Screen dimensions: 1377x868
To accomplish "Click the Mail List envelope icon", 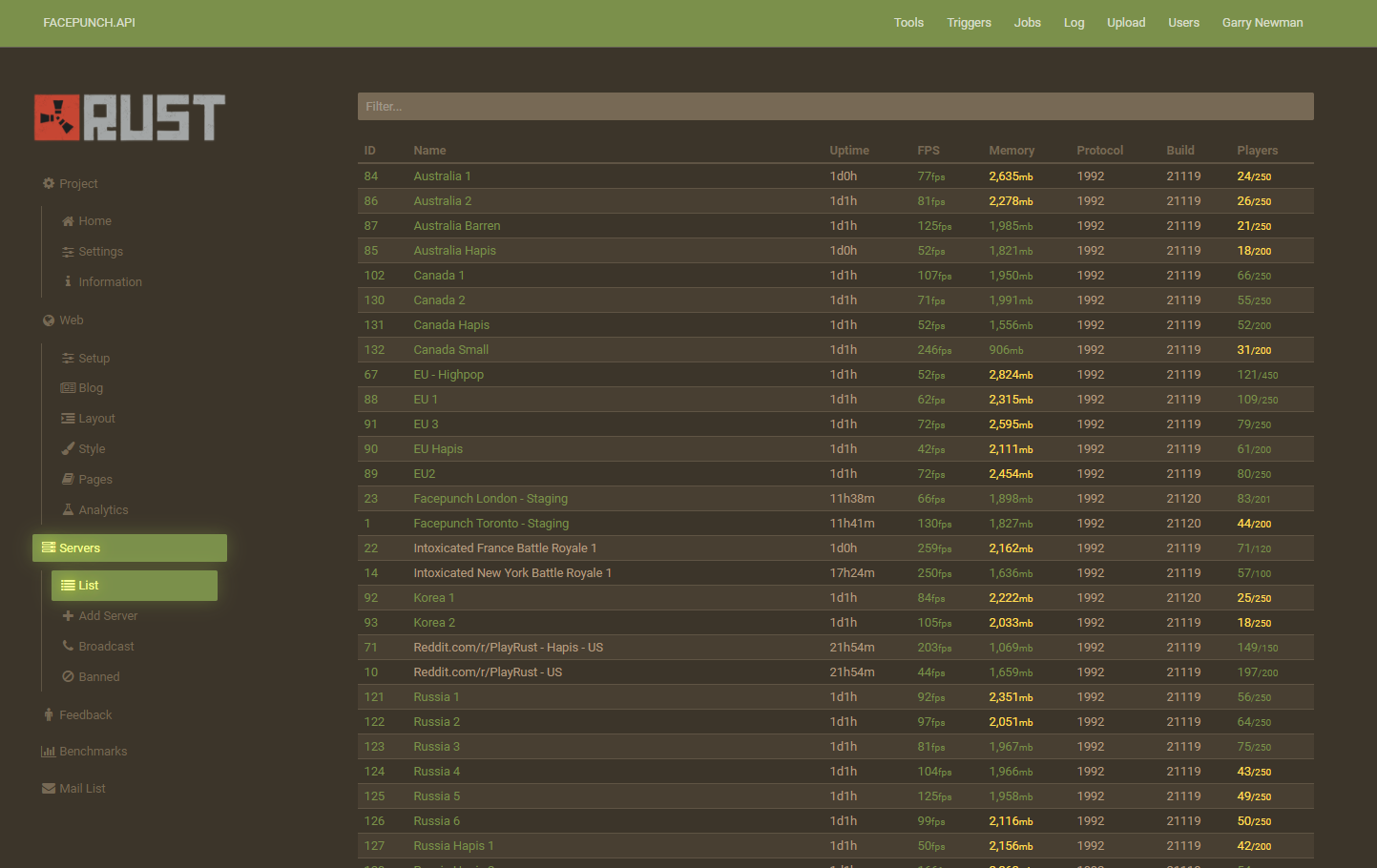I will pyautogui.click(x=49, y=789).
